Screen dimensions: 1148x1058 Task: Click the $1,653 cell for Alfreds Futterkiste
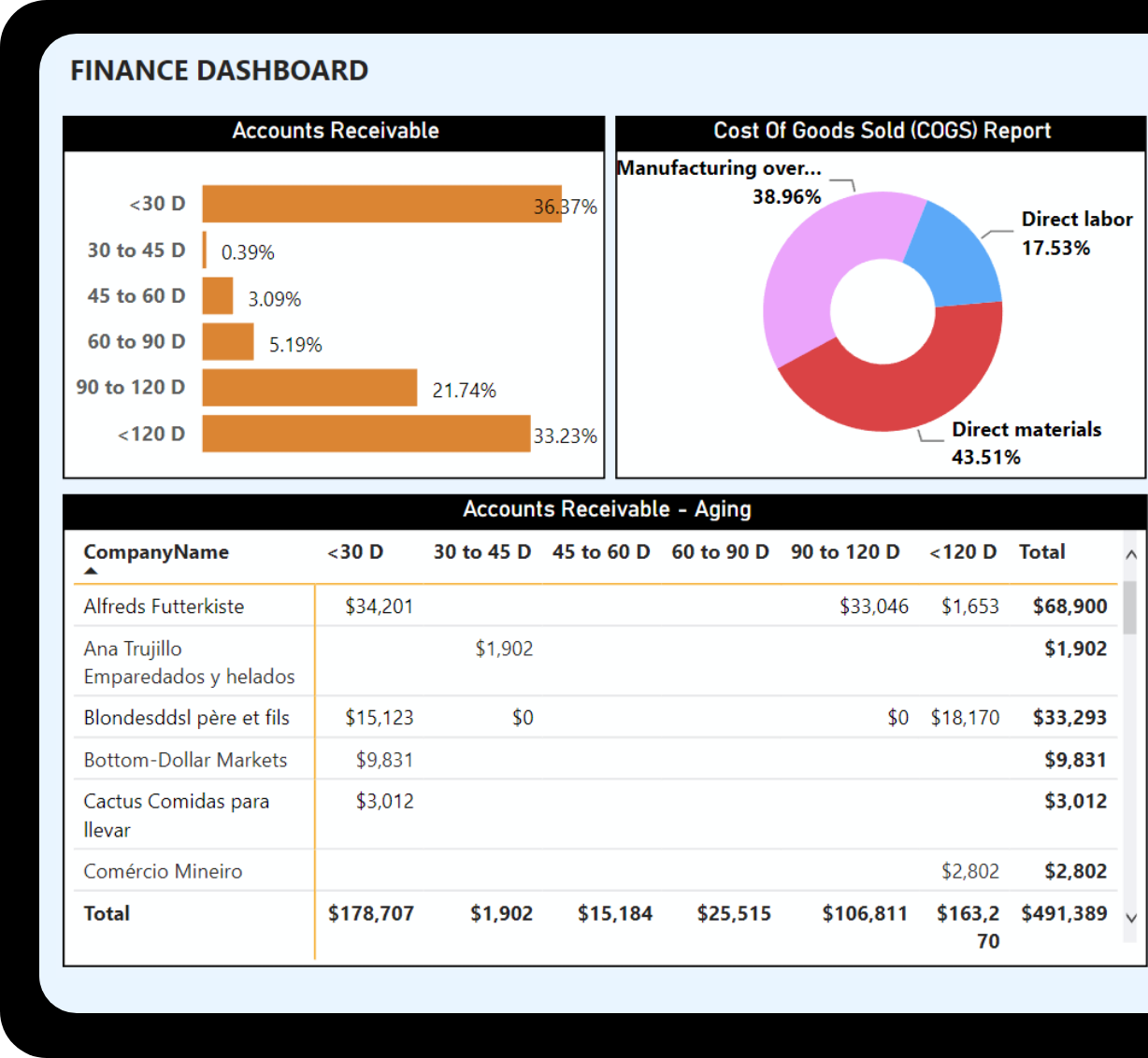[x=970, y=607]
